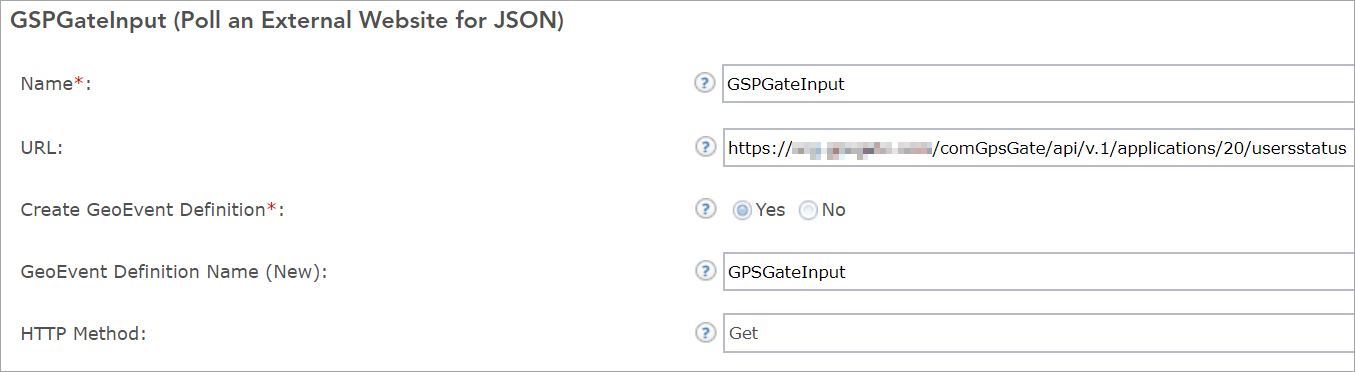Click the red asterisk beside Name
1355x372 pixels.
click(79, 82)
